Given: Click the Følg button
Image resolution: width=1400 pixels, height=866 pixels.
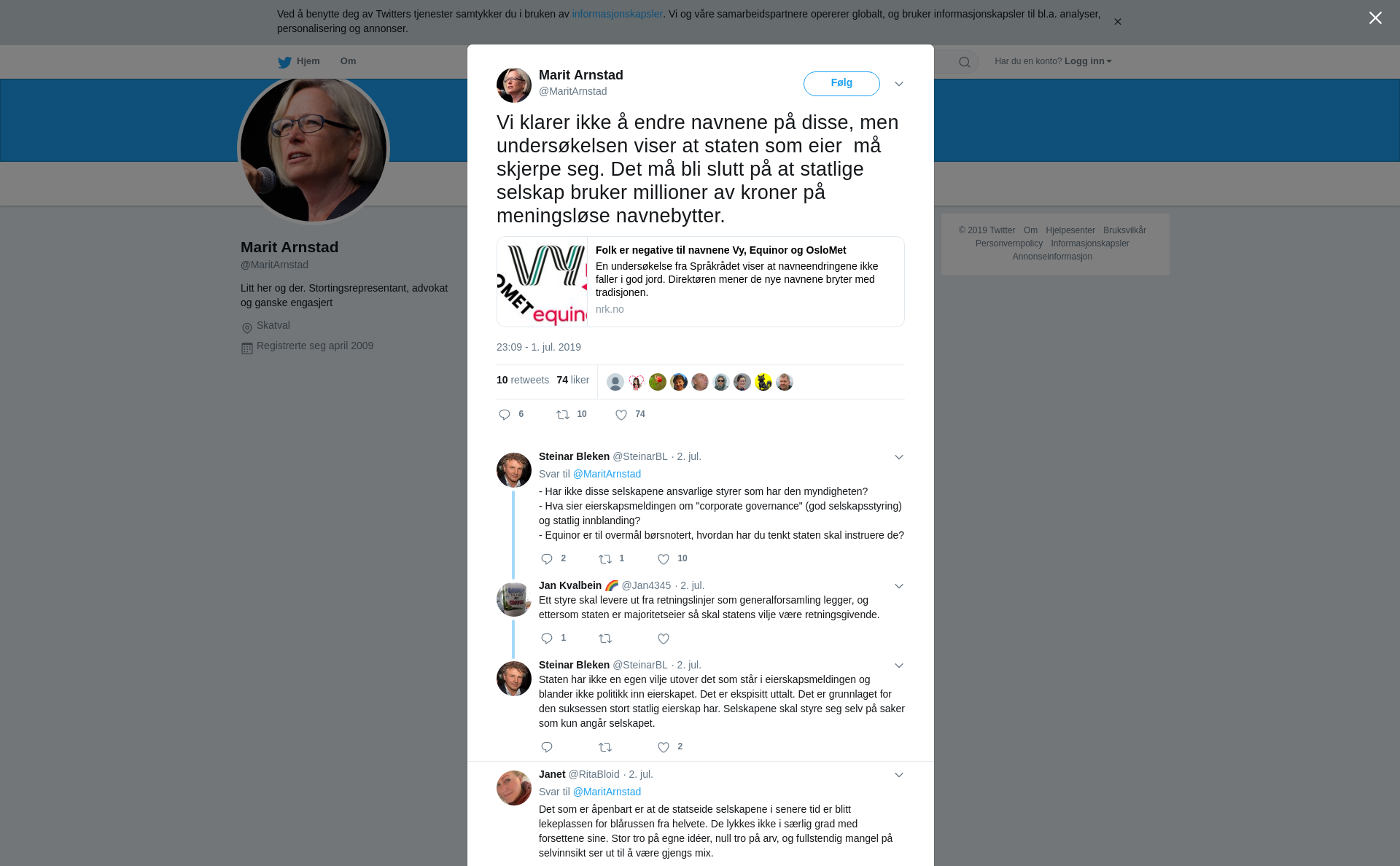Looking at the screenshot, I should pyautogui.click(x=841, y=83).
